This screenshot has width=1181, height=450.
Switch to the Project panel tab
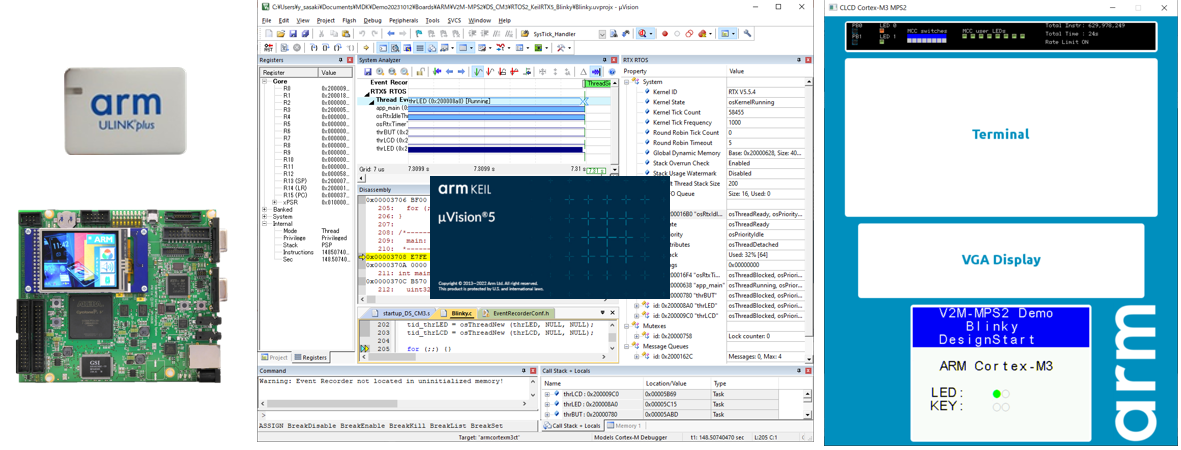coord(276,357)
